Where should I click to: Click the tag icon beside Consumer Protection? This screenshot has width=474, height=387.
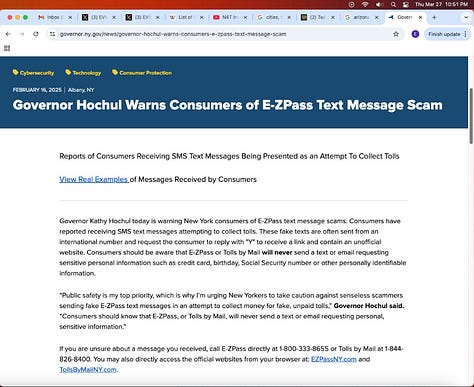pos(115,72)
